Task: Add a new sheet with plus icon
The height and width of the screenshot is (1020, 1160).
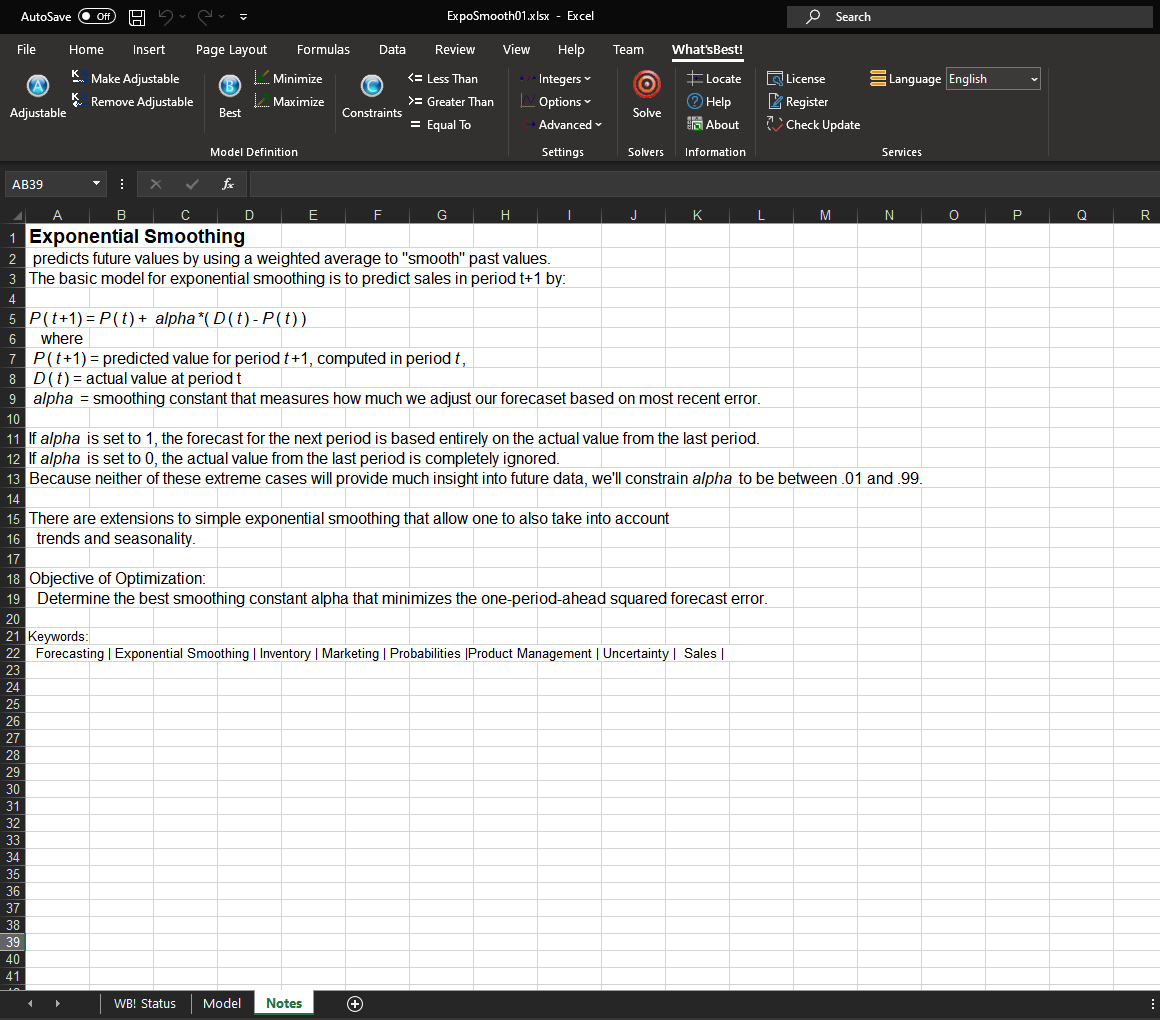Action: tap(355, 1004)
